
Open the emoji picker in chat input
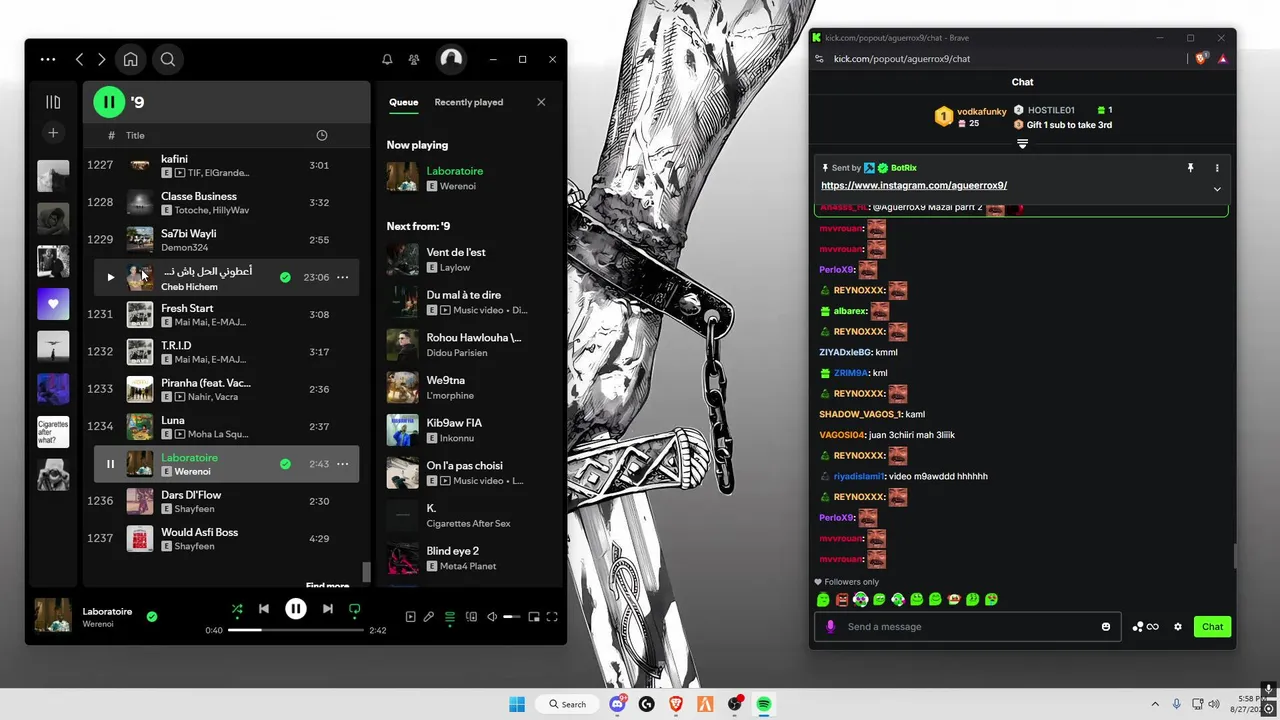(1106, 627)
